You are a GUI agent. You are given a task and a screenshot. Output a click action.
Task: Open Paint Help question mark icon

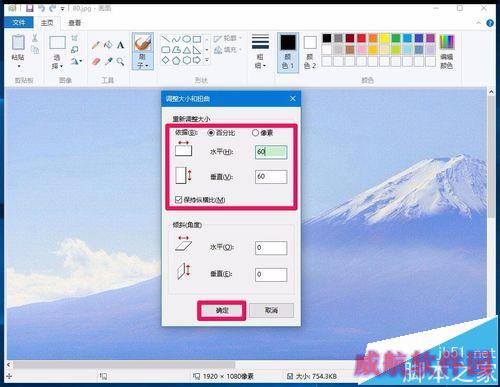point(490,23)
